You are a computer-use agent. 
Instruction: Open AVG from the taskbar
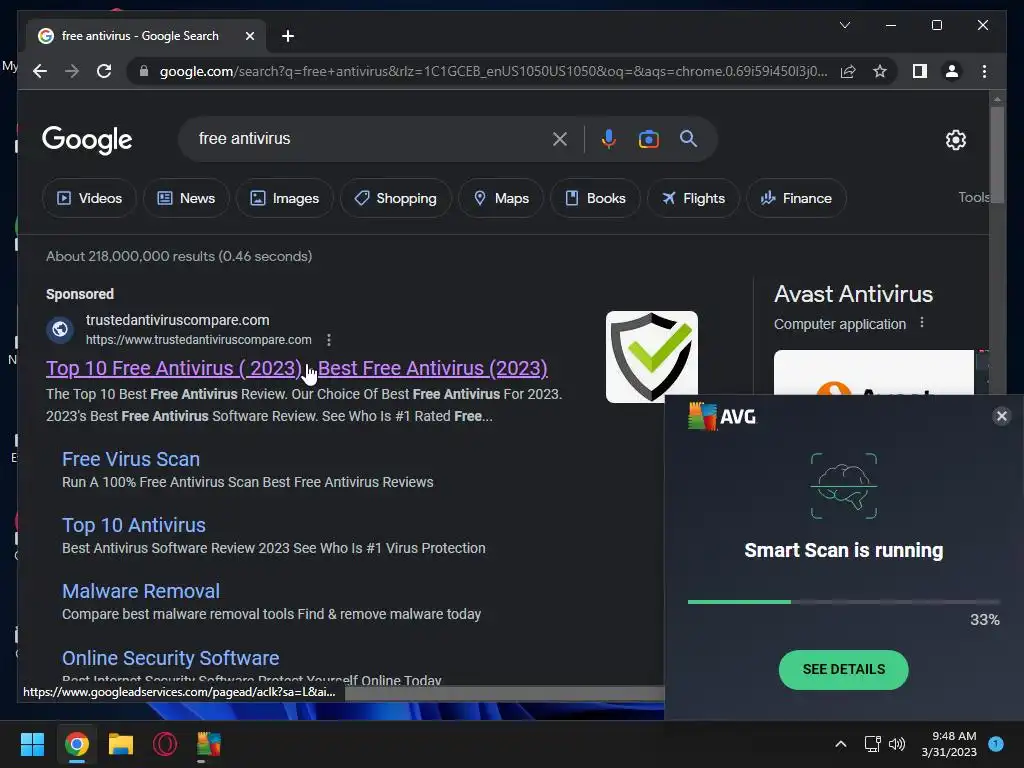209,744
